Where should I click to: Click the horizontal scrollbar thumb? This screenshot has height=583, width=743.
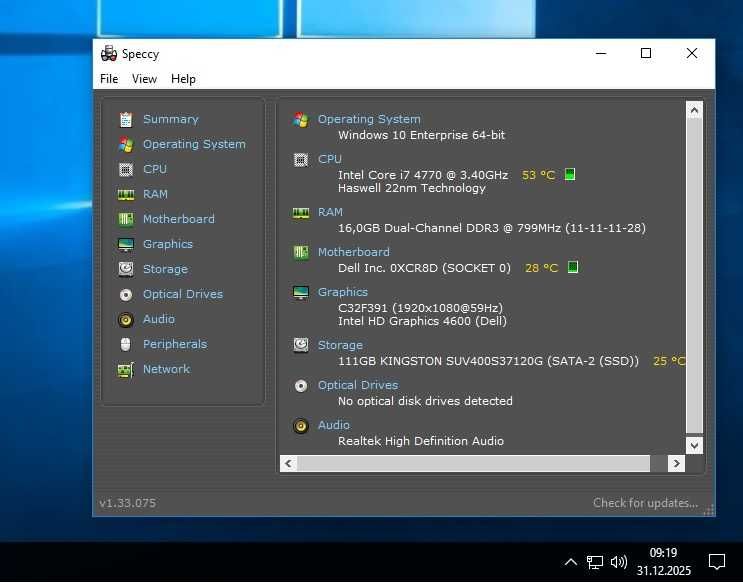pos(473,464)
